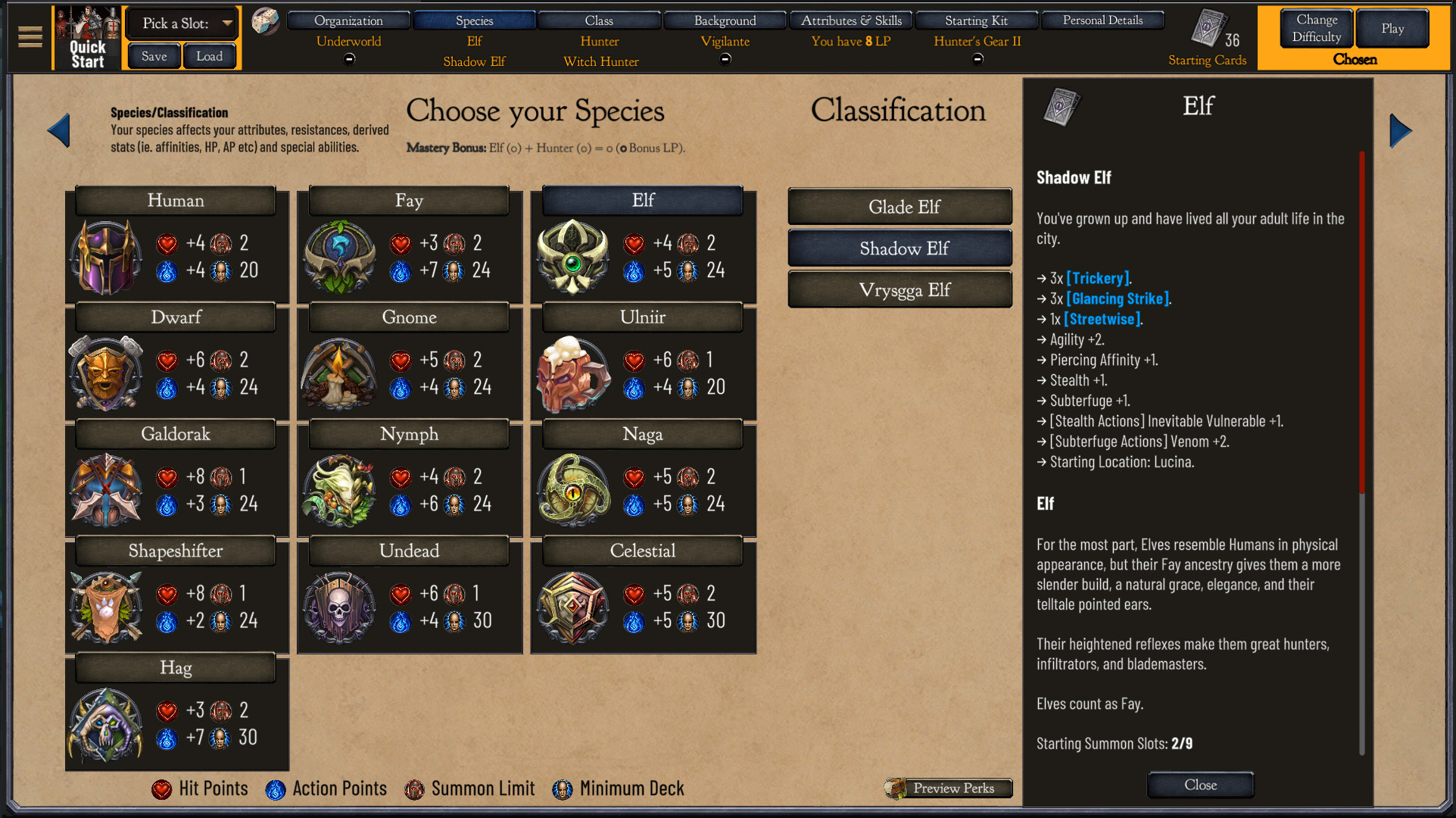Click the Ulniir mug emblem
1456x818 pixels.
573,373
